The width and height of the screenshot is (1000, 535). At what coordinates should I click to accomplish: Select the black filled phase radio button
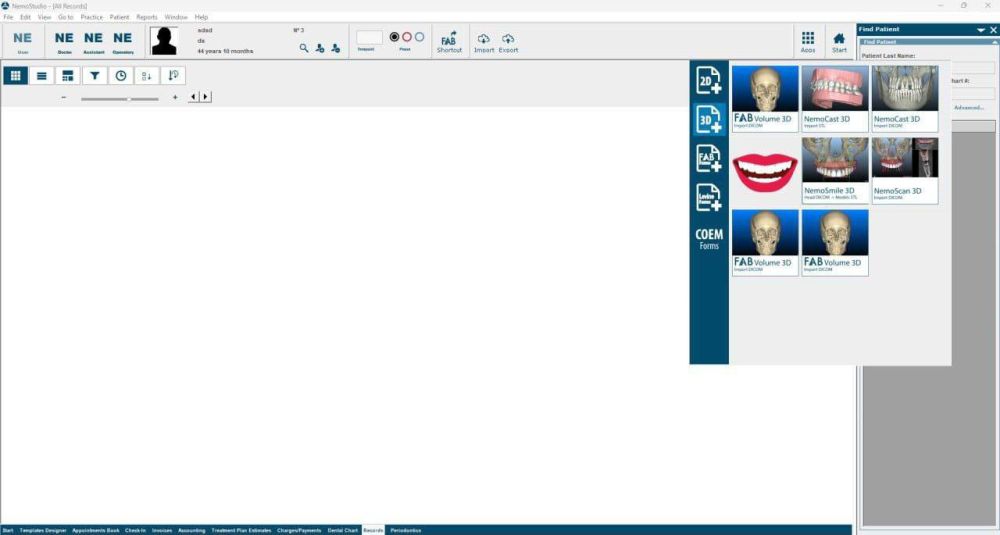pos(394,37)
